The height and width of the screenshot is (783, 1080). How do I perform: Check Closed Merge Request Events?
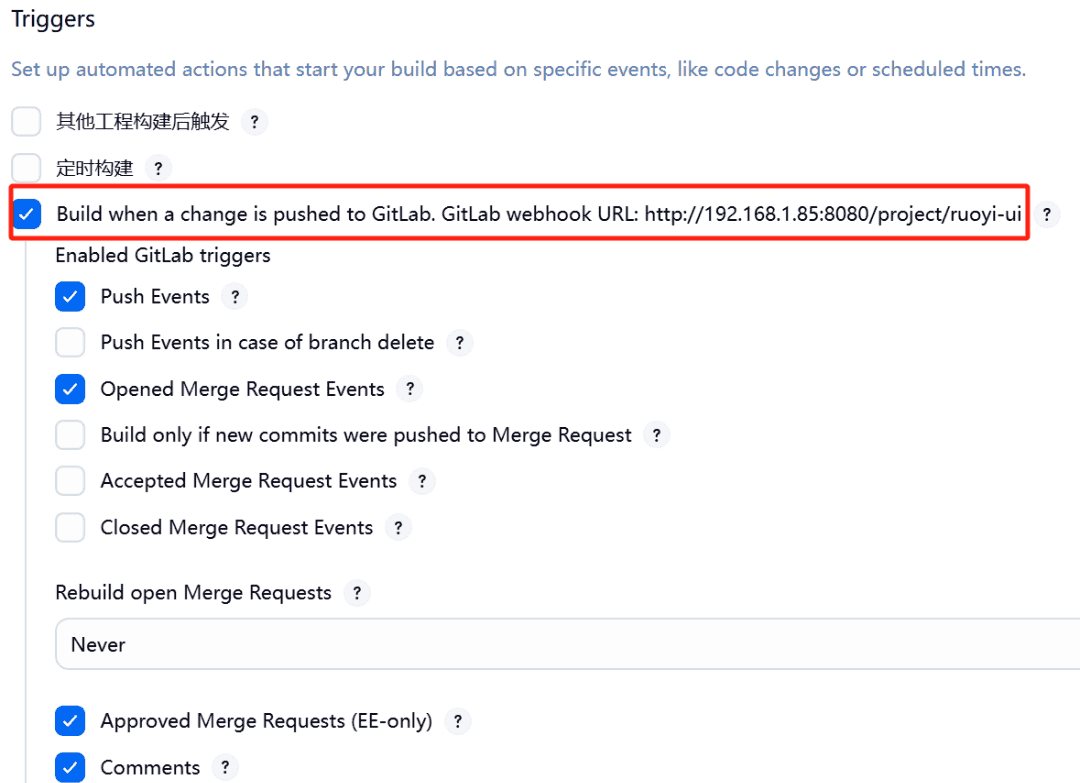click(x=70, y=527)
